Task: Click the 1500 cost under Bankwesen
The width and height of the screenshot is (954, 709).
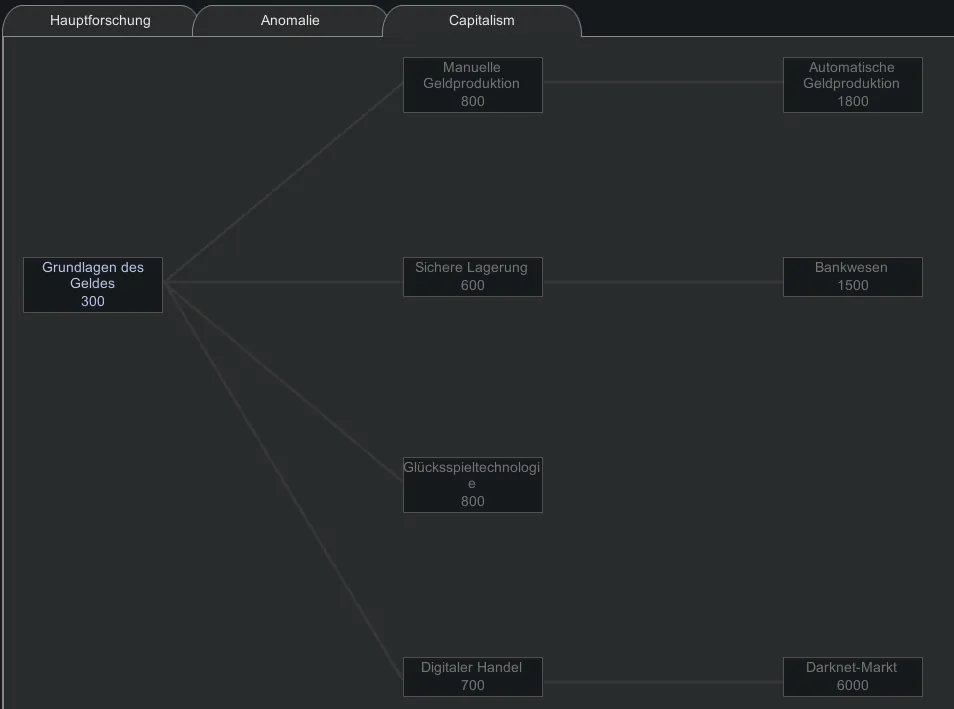Action: click(852, 285)
